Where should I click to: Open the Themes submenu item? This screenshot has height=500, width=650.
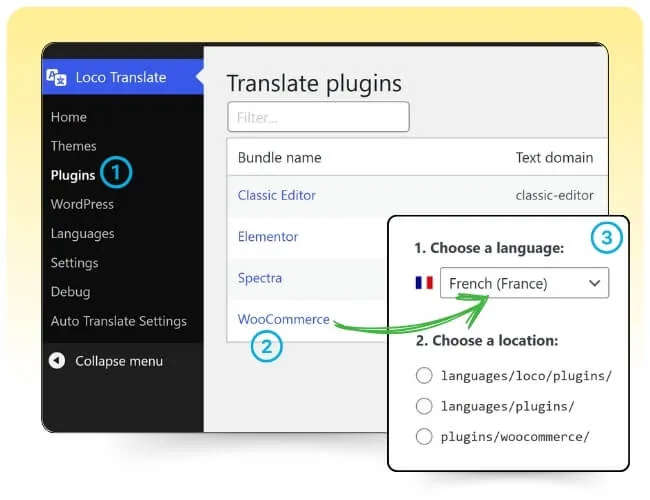(x=73, y=146)
